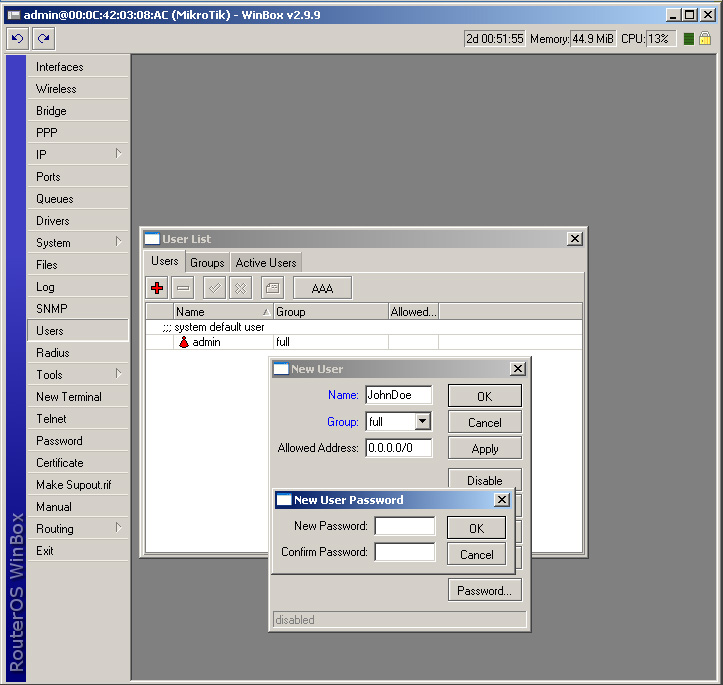723x685 pixels.
Task: Open the Ports menu item
Action: coord(78,177)
